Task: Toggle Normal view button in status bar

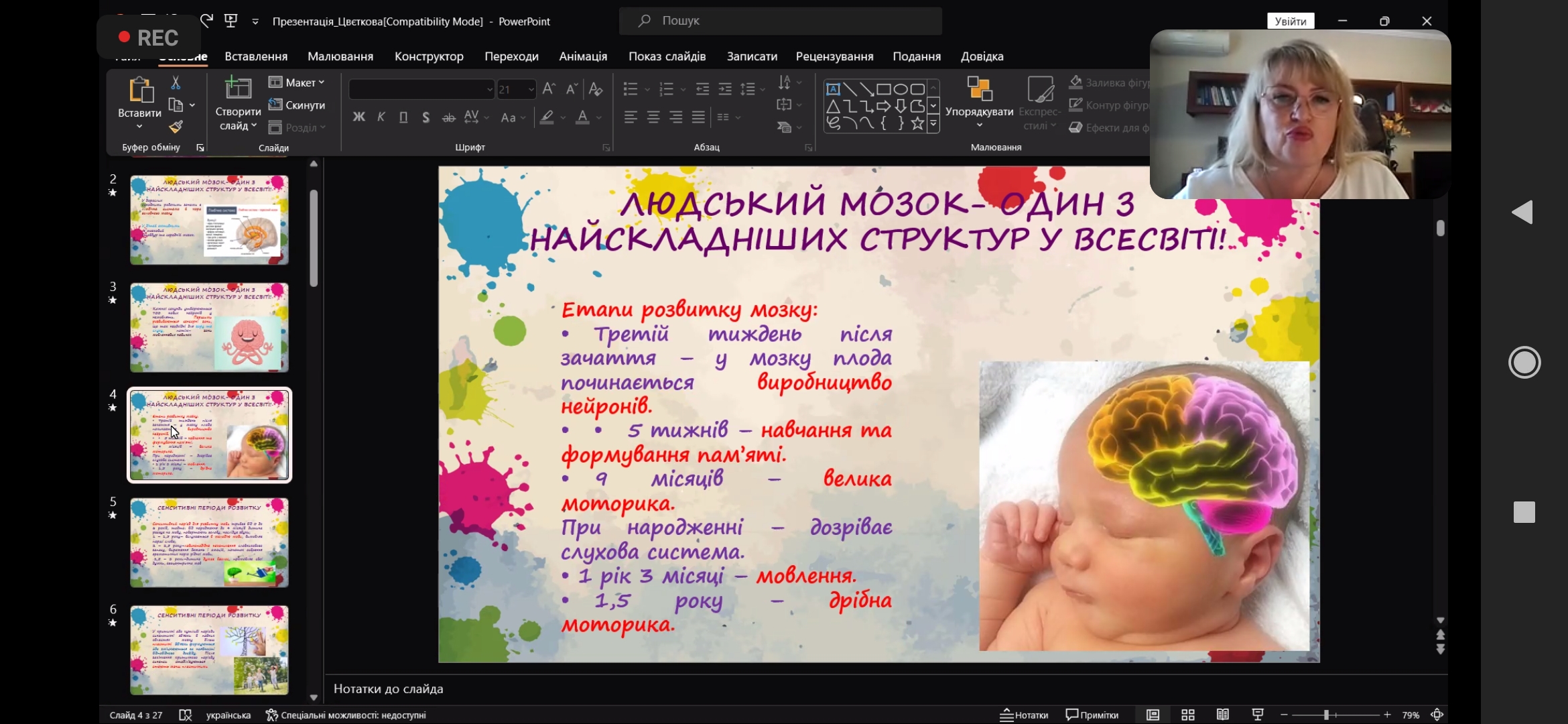Action: pyautogui.click(x=1153, y=715)
